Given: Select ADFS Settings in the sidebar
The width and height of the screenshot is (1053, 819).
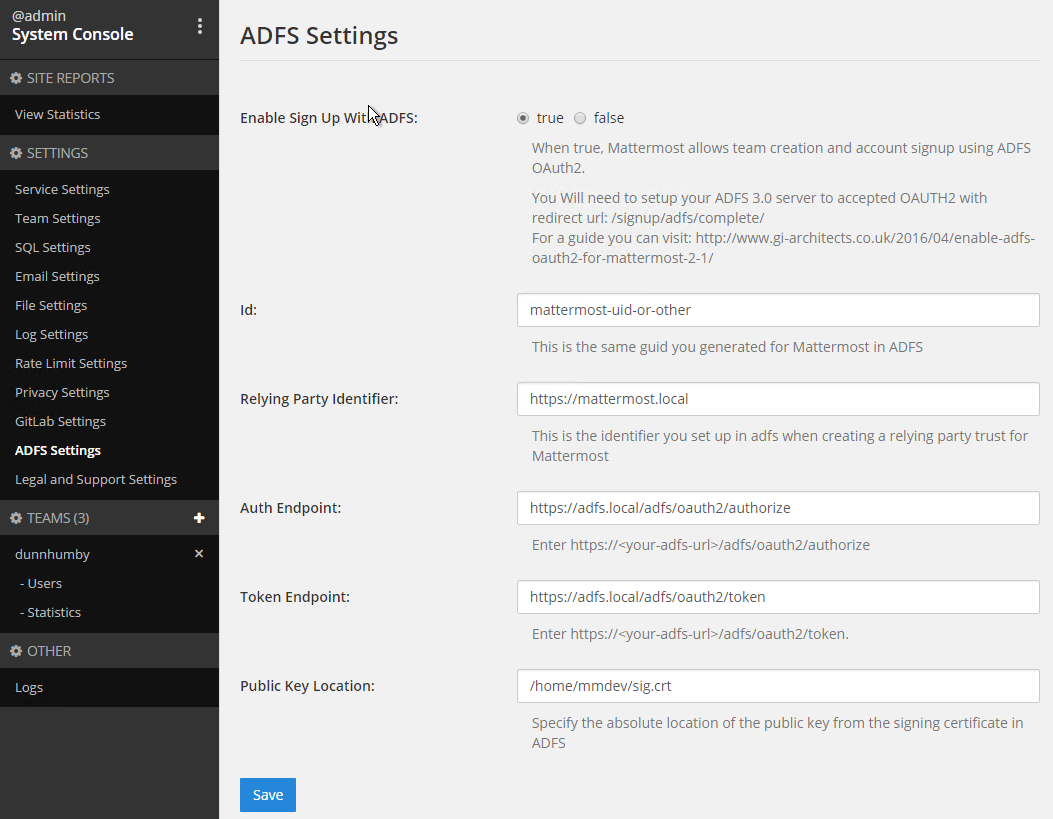Looking at the screenshot, I should (58, 450).
